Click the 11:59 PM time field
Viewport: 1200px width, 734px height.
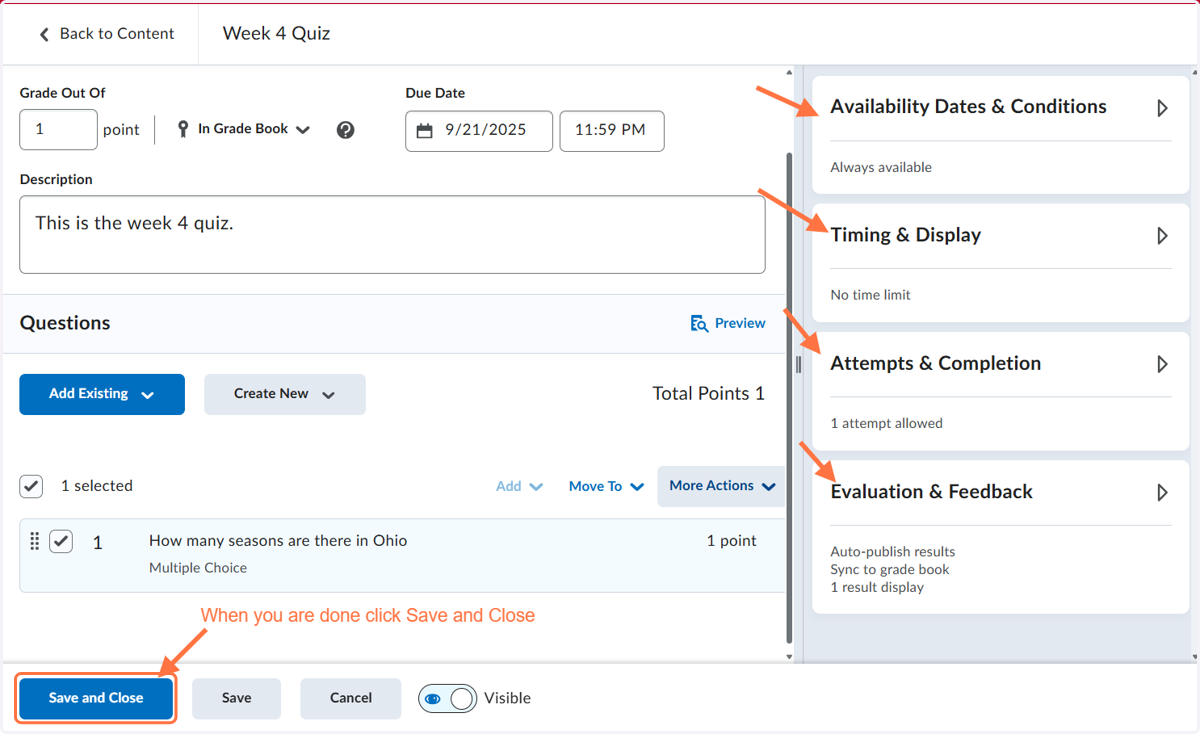612,131
